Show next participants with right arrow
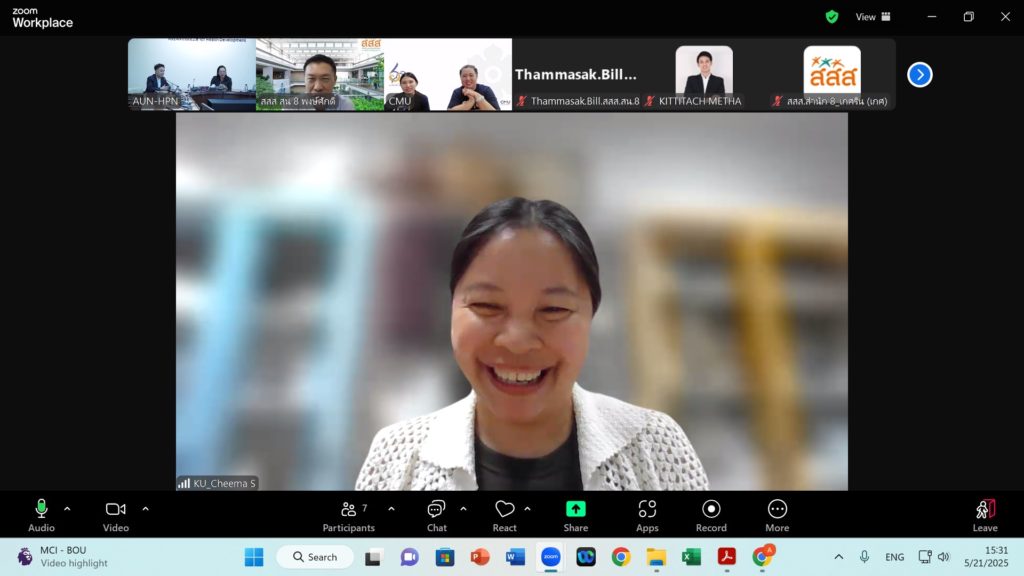This screenshot has height=576, width=1024. tap(919, 75)
